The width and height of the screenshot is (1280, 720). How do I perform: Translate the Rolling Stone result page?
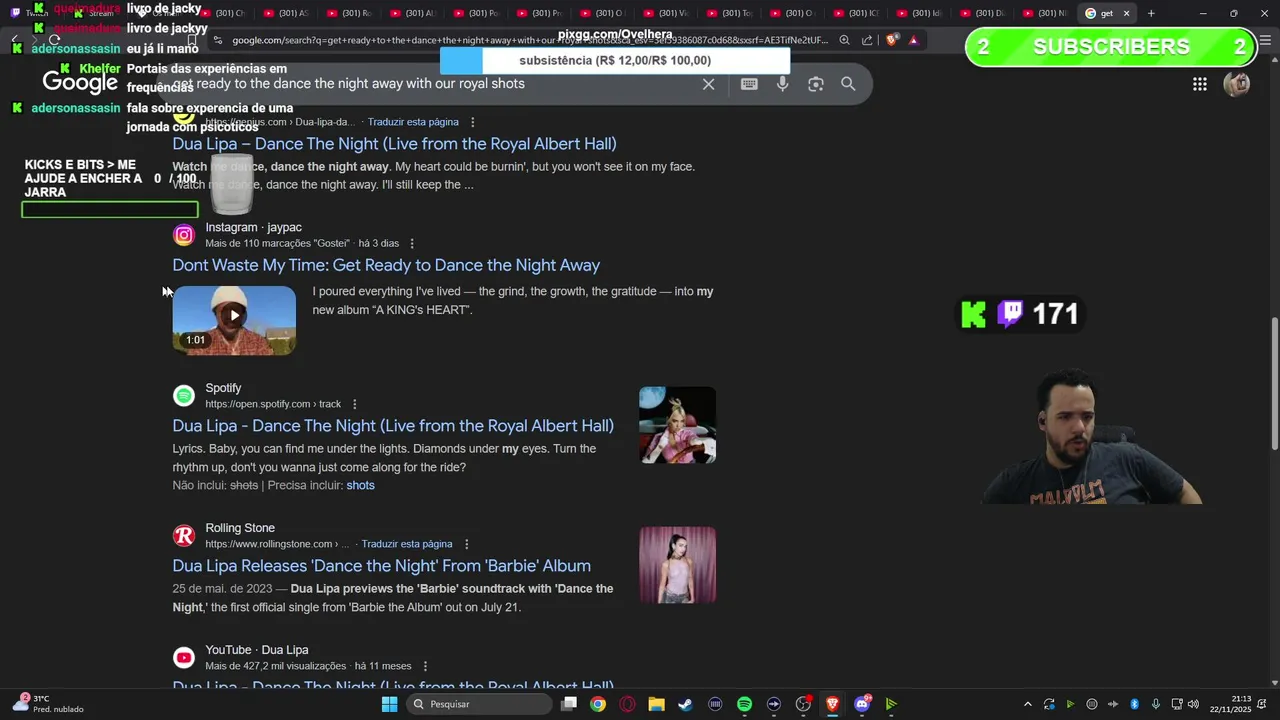pyautogui.click(x=407, y=544)
